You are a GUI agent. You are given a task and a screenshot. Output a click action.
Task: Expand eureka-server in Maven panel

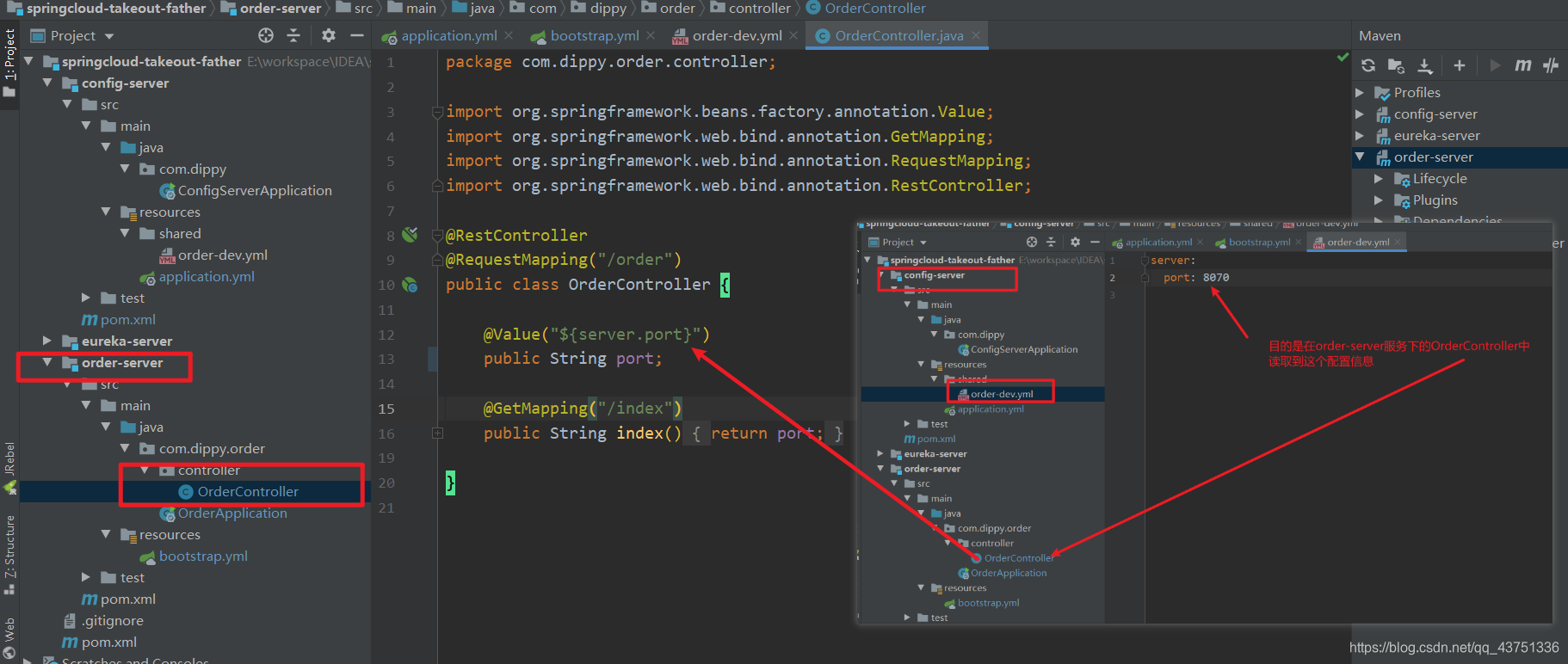point(1360,135)
